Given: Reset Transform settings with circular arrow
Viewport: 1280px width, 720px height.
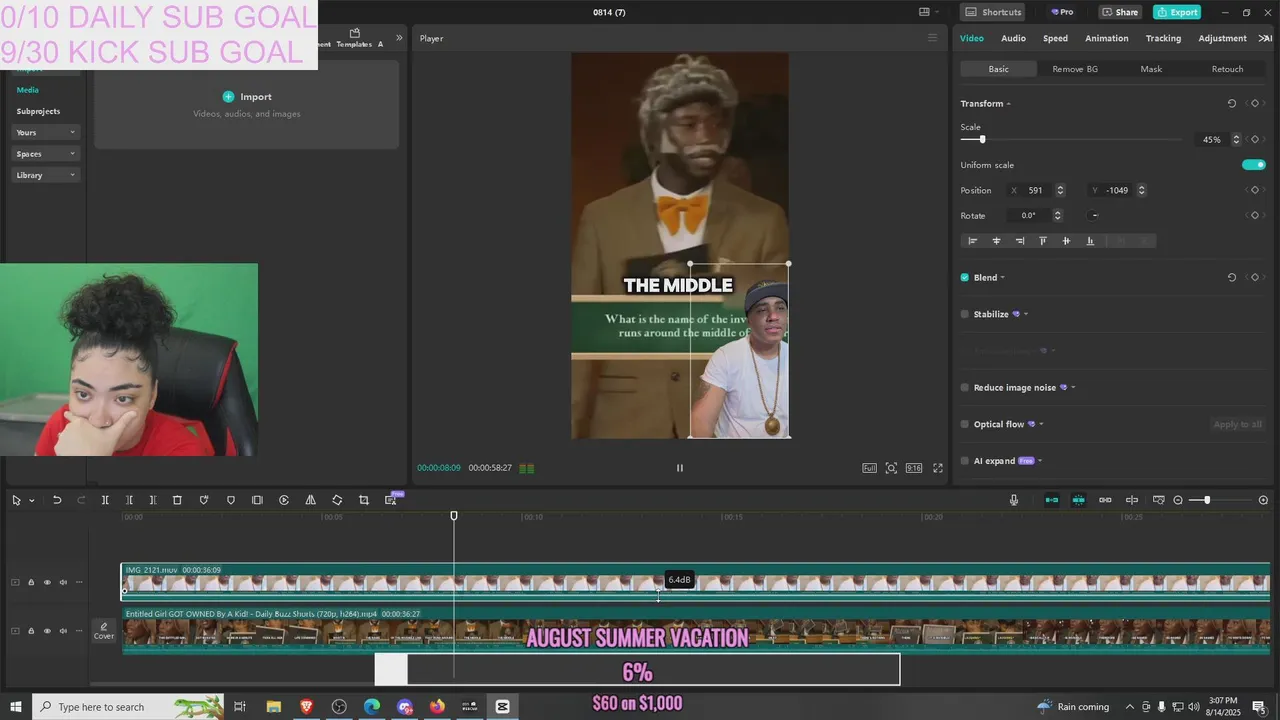Looking at the screenshot, I should 1232,104.
